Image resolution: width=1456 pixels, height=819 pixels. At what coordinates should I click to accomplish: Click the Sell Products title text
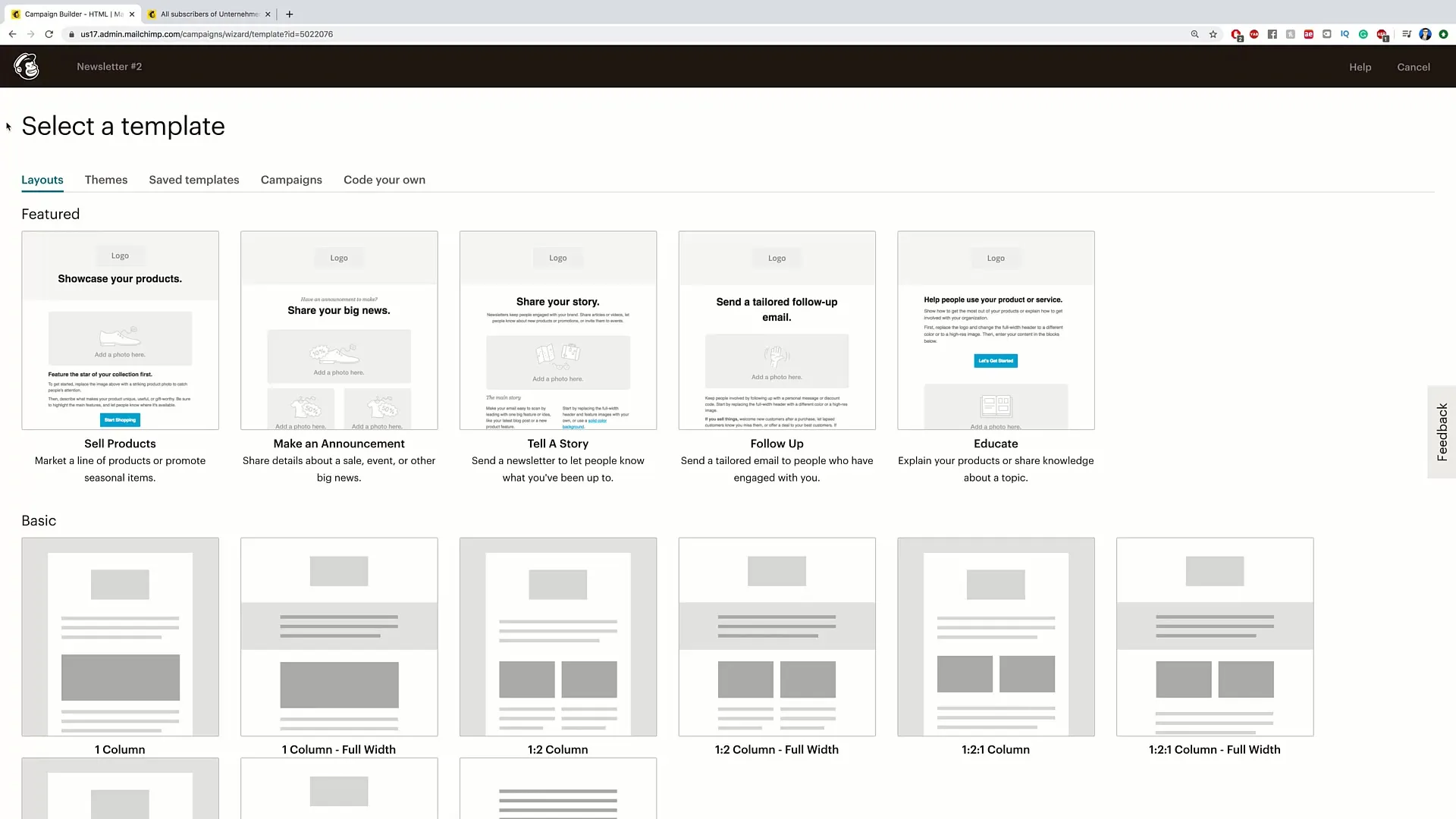coord(120,444)
